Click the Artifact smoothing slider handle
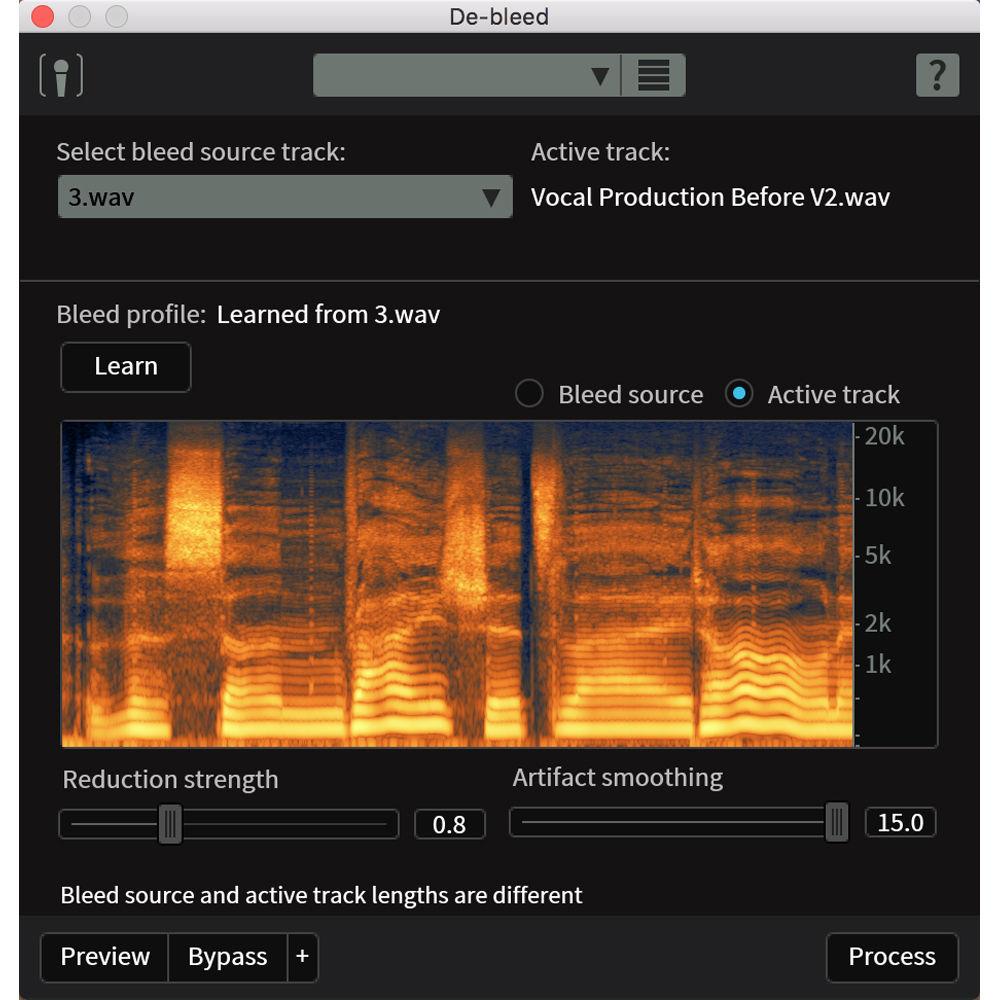 [x=836, y=822]
